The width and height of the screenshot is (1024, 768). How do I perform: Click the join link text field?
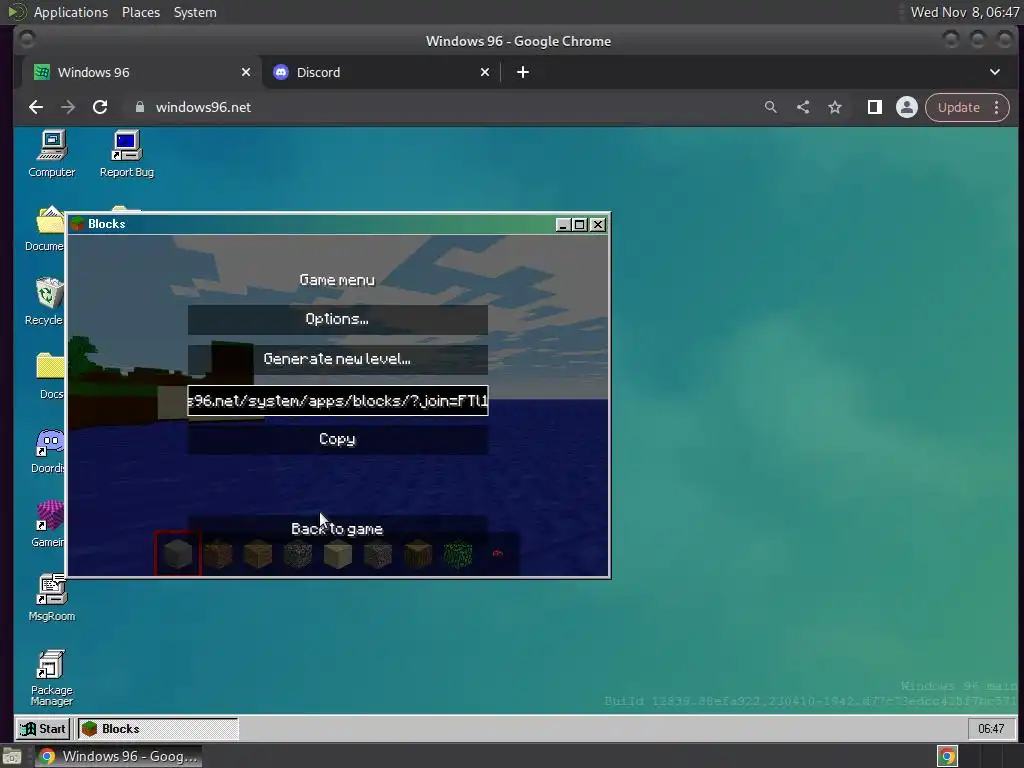tap(338, 400)
